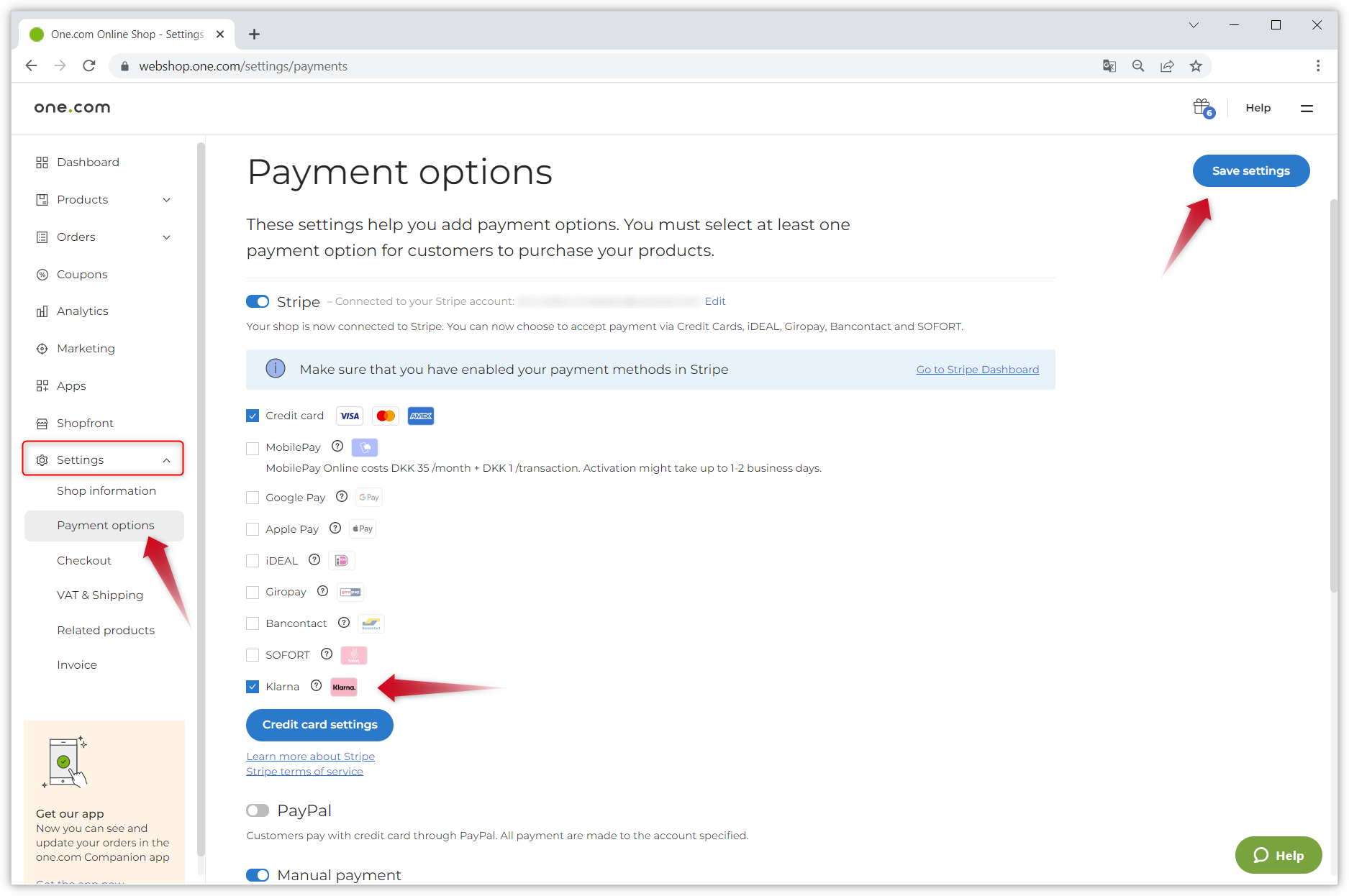The height and width of the screenshot is (896, 1349).
Task: Select VAT & Shipping under Settings
Action: point(100,595)
